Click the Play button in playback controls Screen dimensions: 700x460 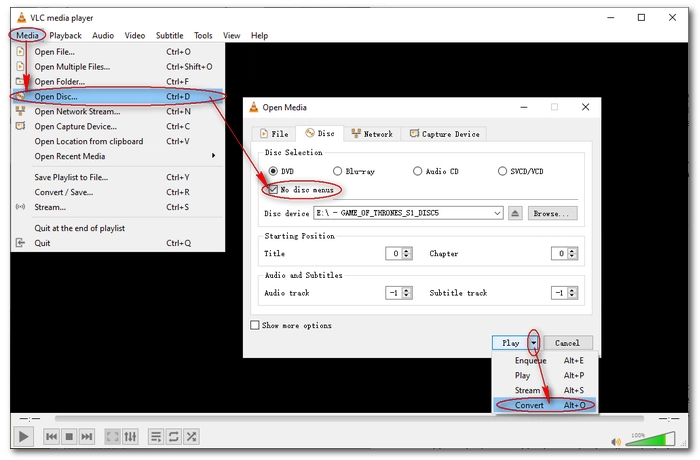coord(23,436)
